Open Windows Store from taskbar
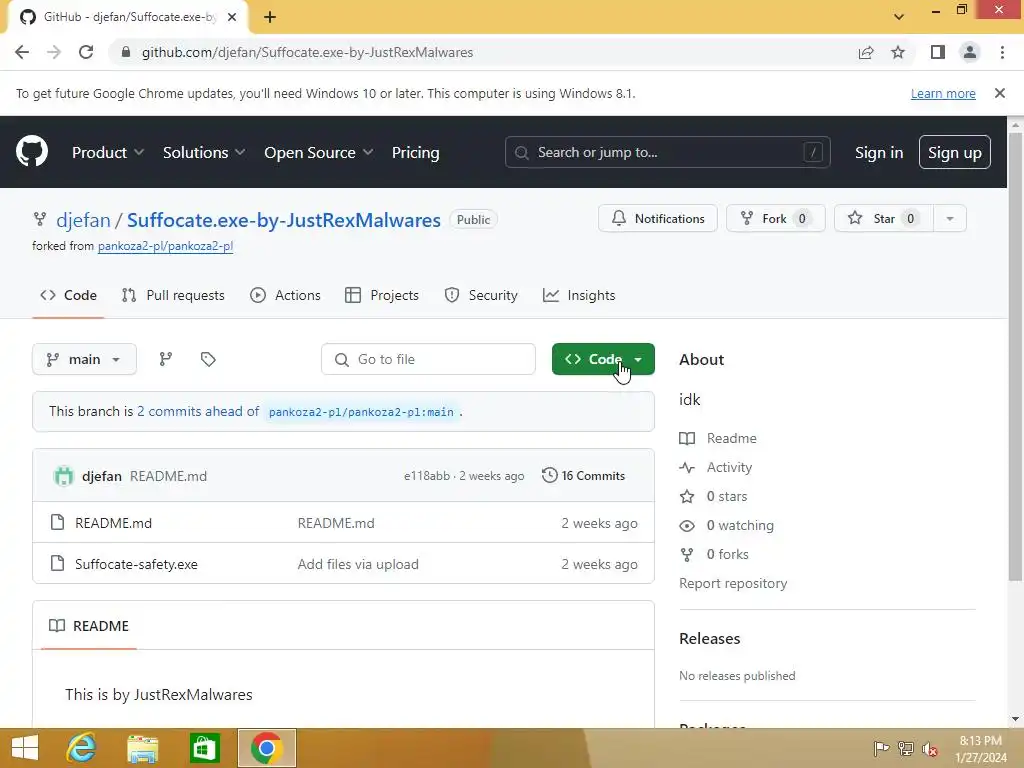Viewport: 1024px width, 768px height. (x=204, y=748)
